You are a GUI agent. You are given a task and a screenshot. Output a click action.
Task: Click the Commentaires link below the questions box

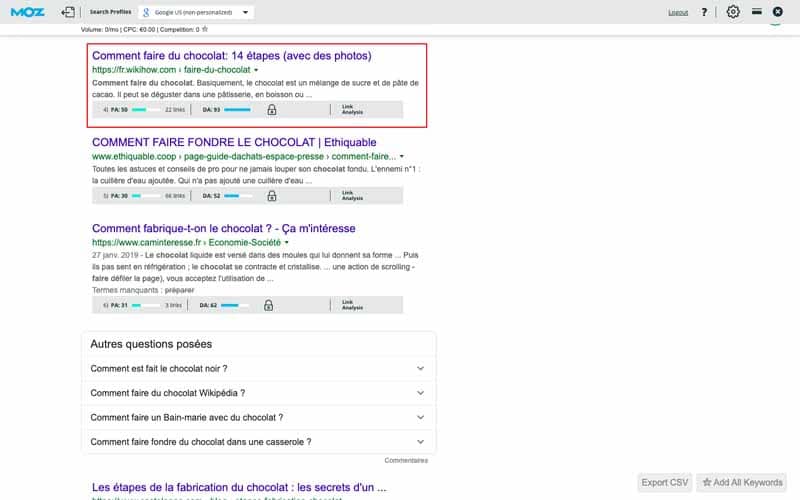coord(406,460)
